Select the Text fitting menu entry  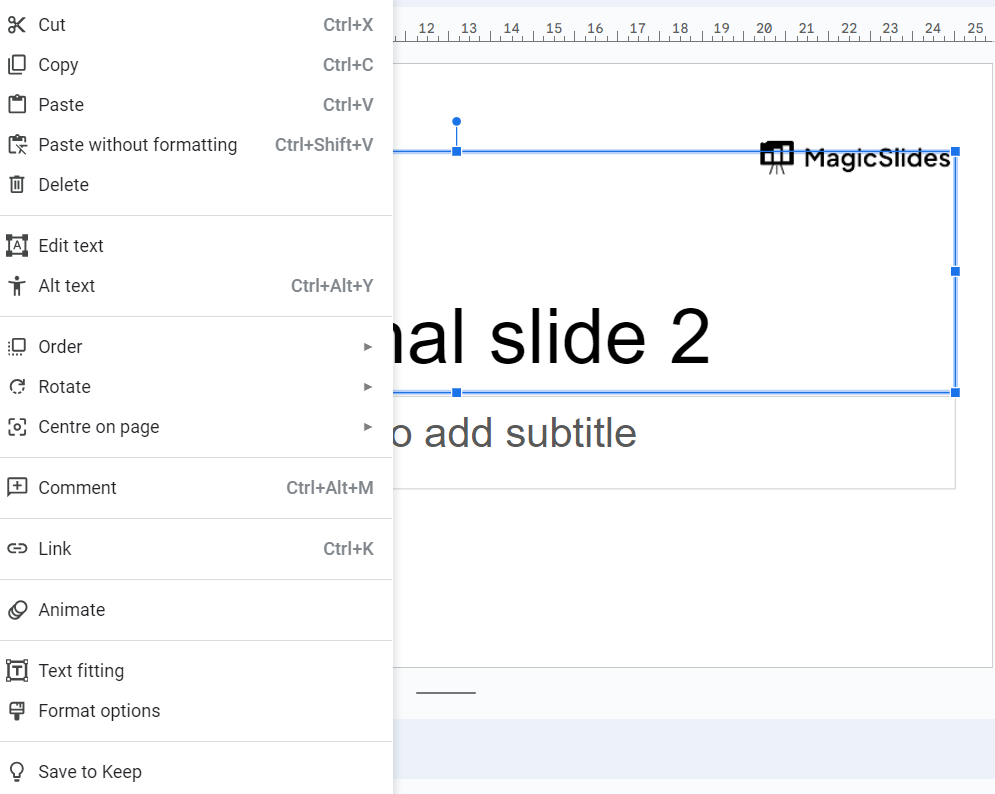point(81,671)
